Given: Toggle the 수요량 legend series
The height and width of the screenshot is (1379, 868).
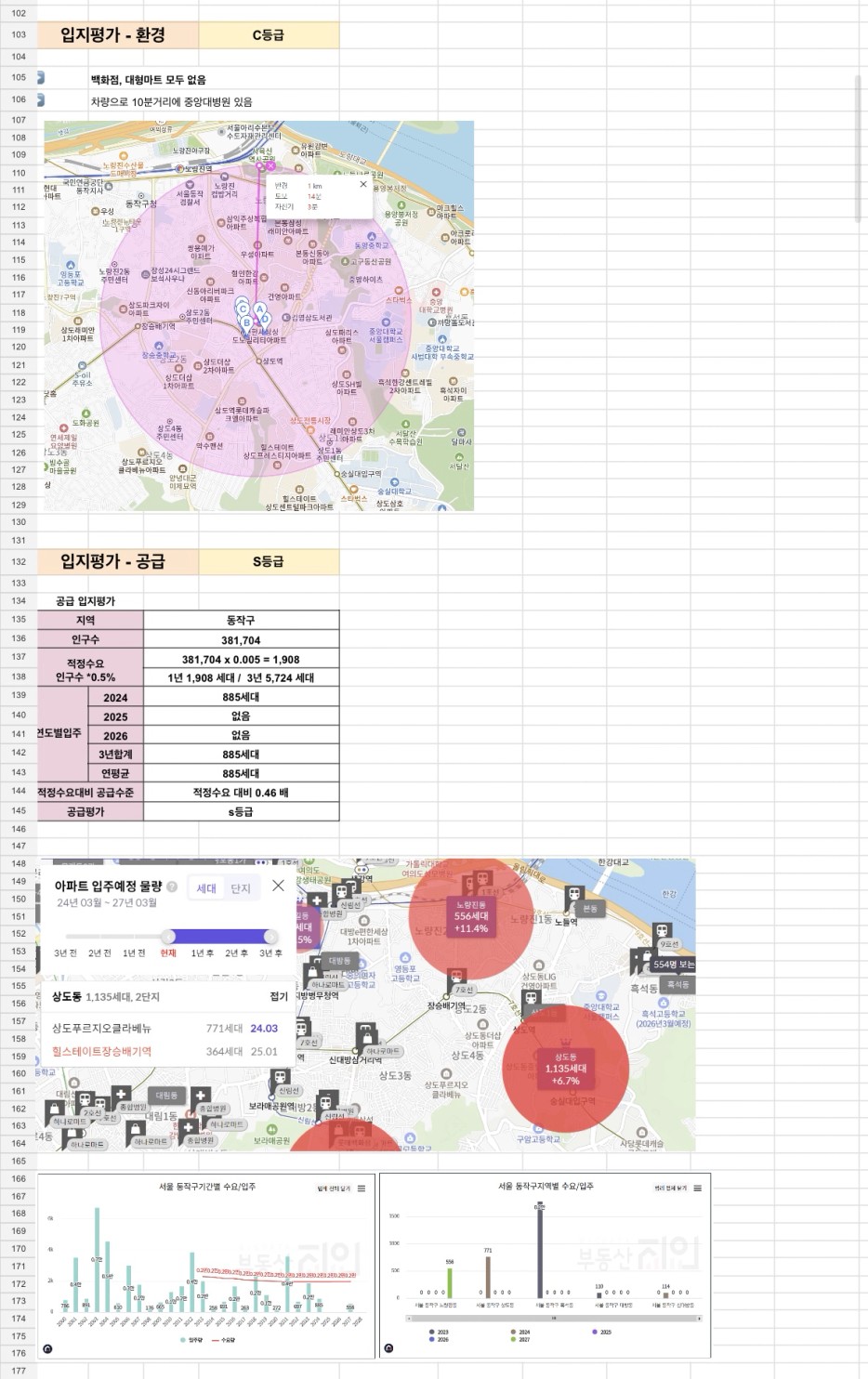Looking at the screenshot, I should pyautogui.click(x=224, y=1340).
